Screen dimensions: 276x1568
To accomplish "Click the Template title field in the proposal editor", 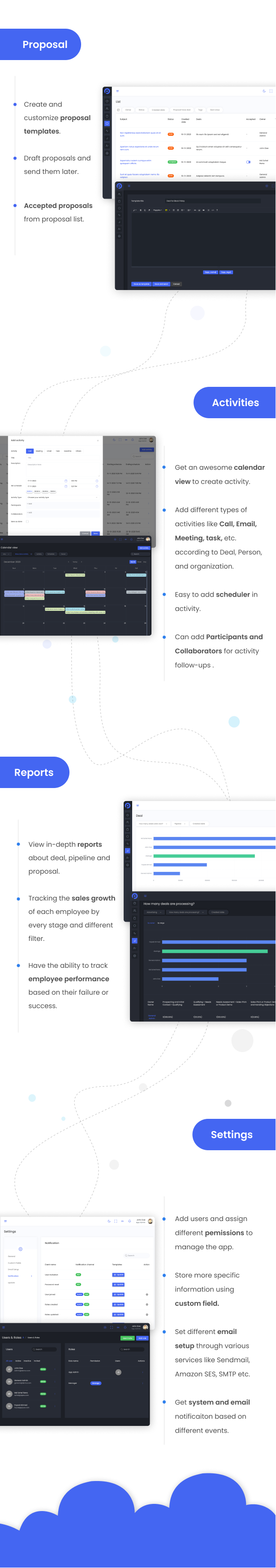I will [213, 201].
